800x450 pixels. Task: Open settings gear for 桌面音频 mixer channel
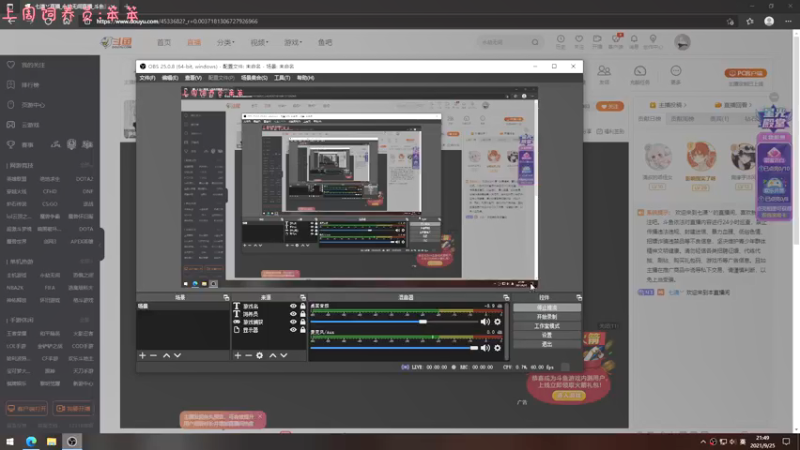(497, 322)
